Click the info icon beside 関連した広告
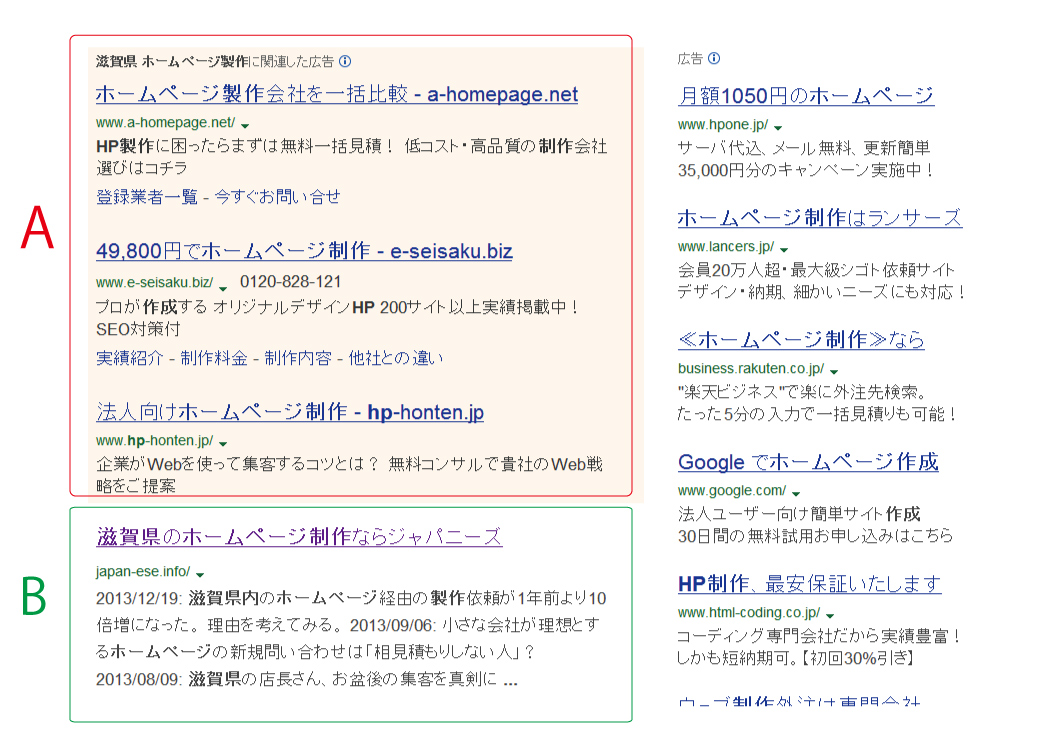Image resolution: width=1046 pixels, height=742 pixels. [345, 61]
